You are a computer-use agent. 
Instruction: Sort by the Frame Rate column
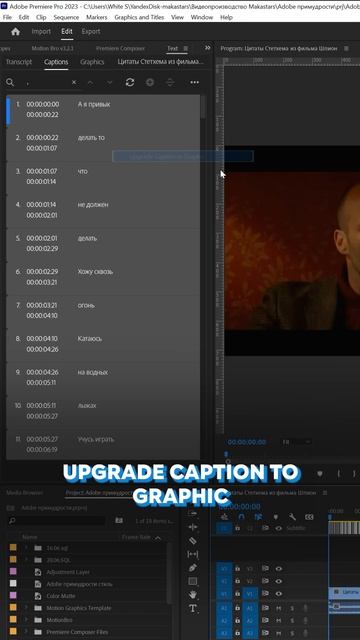coord(136,538)
